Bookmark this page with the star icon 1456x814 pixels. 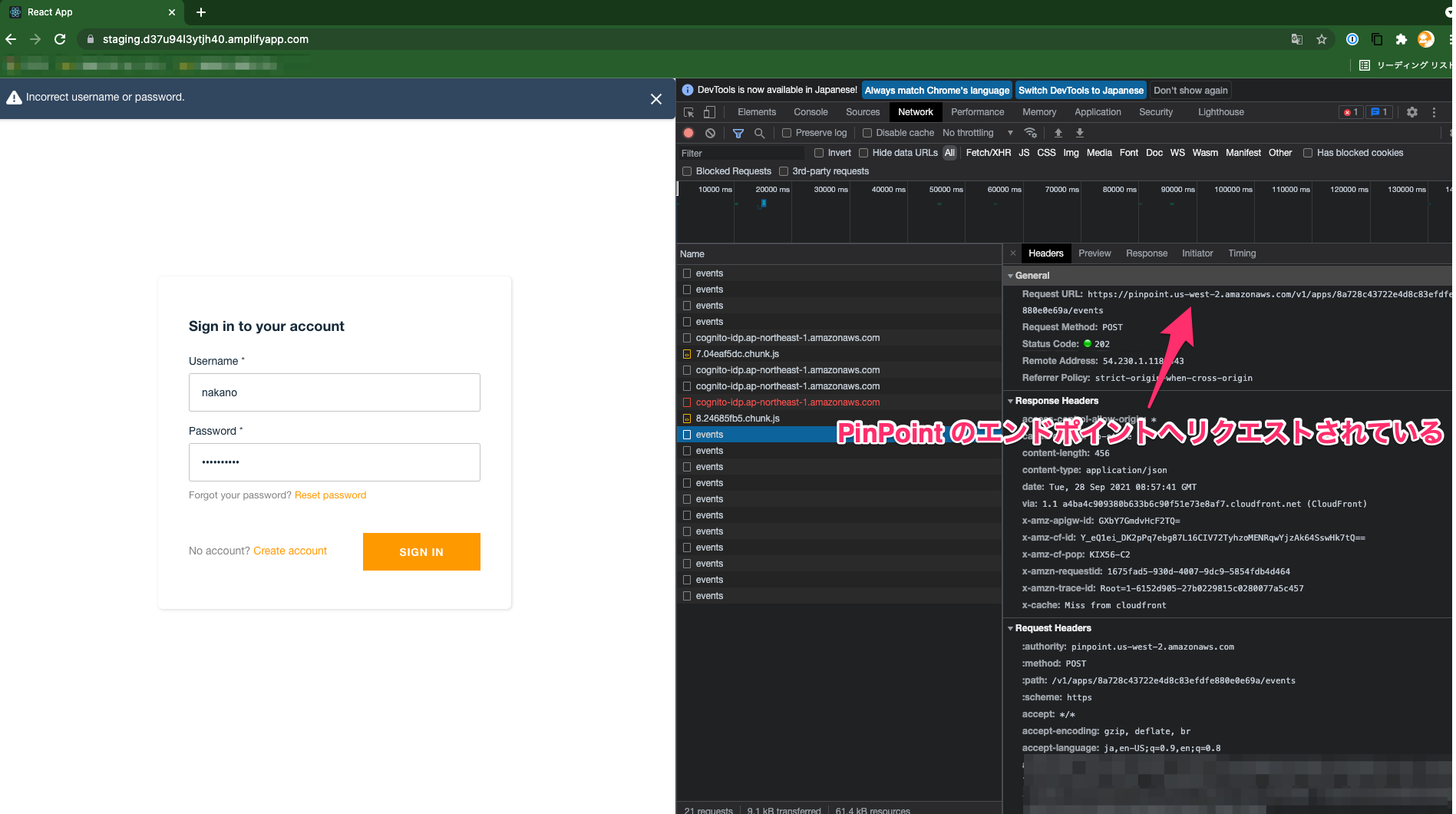click(1322, 39)
